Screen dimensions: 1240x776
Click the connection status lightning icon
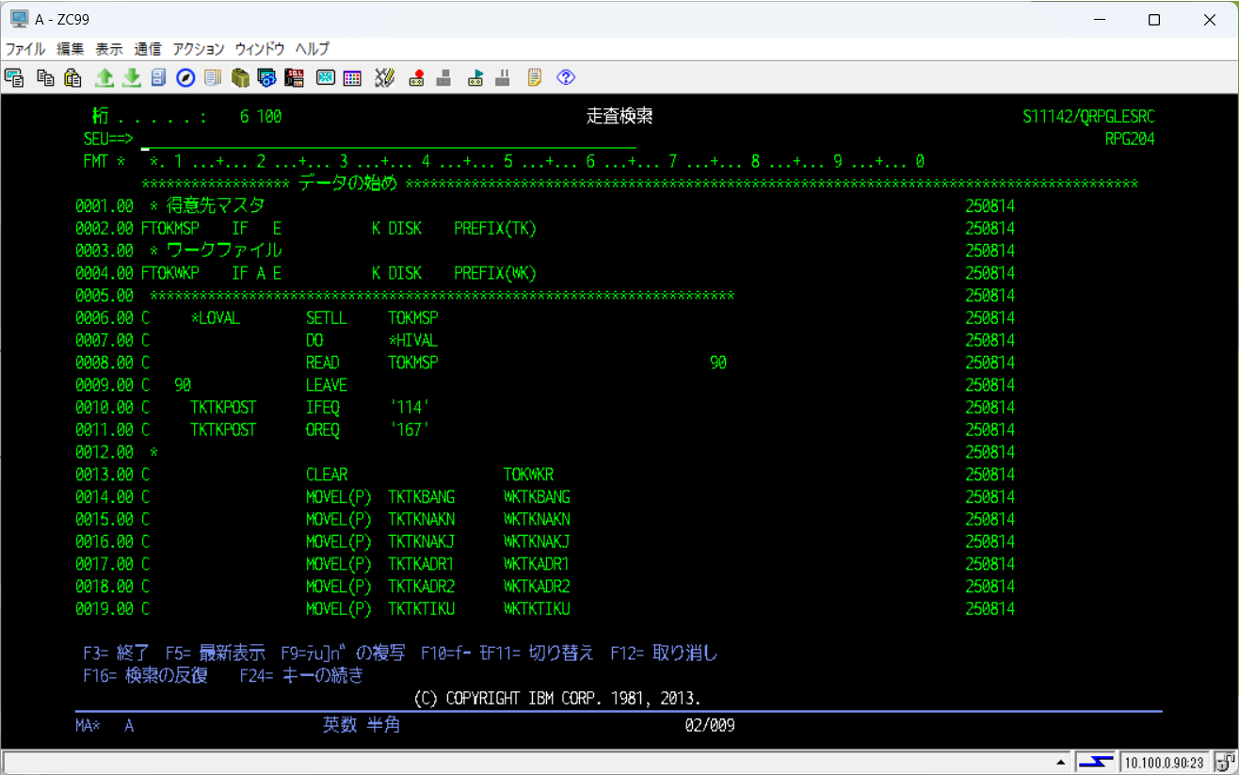(1095, 763)
